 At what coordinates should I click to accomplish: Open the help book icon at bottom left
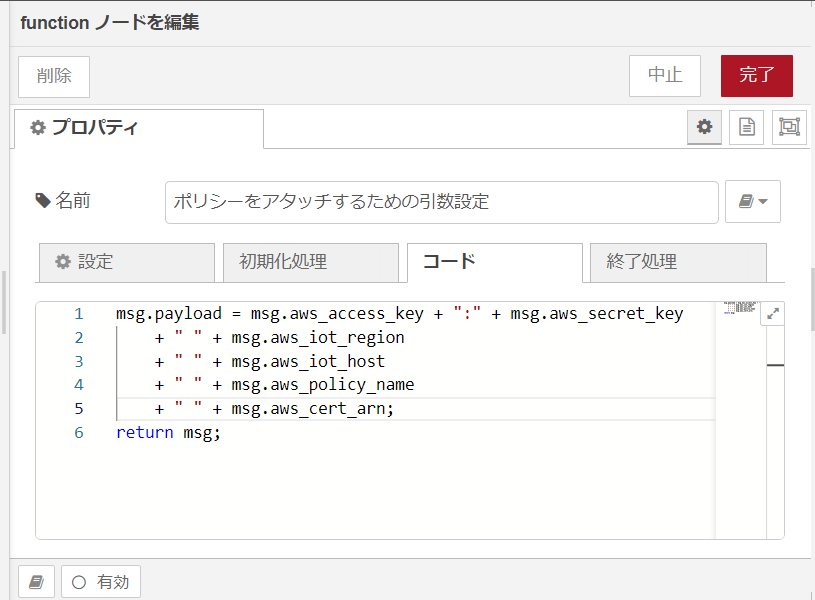point(36,582)
